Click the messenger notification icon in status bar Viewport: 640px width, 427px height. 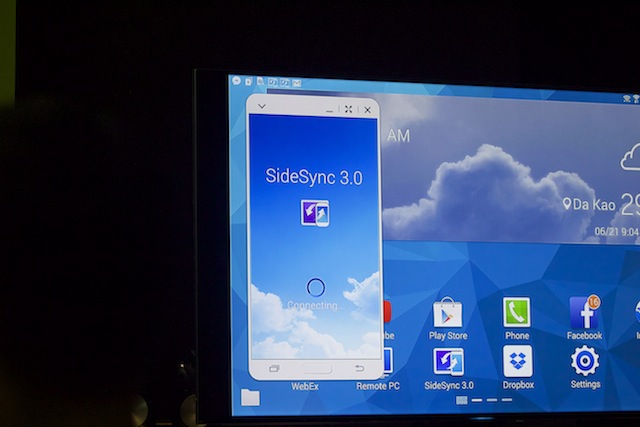[236, 81]
